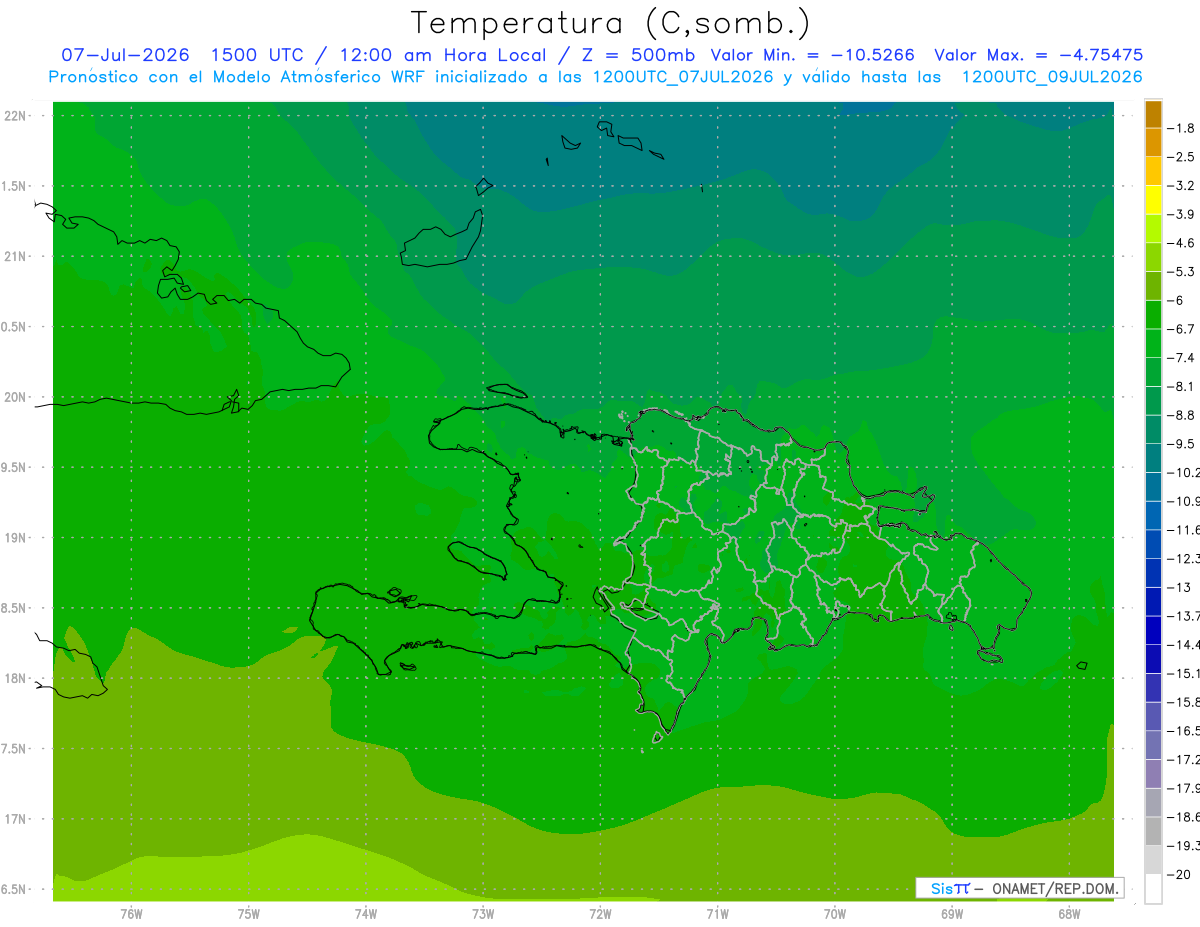Viewport: 1200px width, 927px height.
Task: Click the "20N" latitude label
Action: (x=15, y=397)
